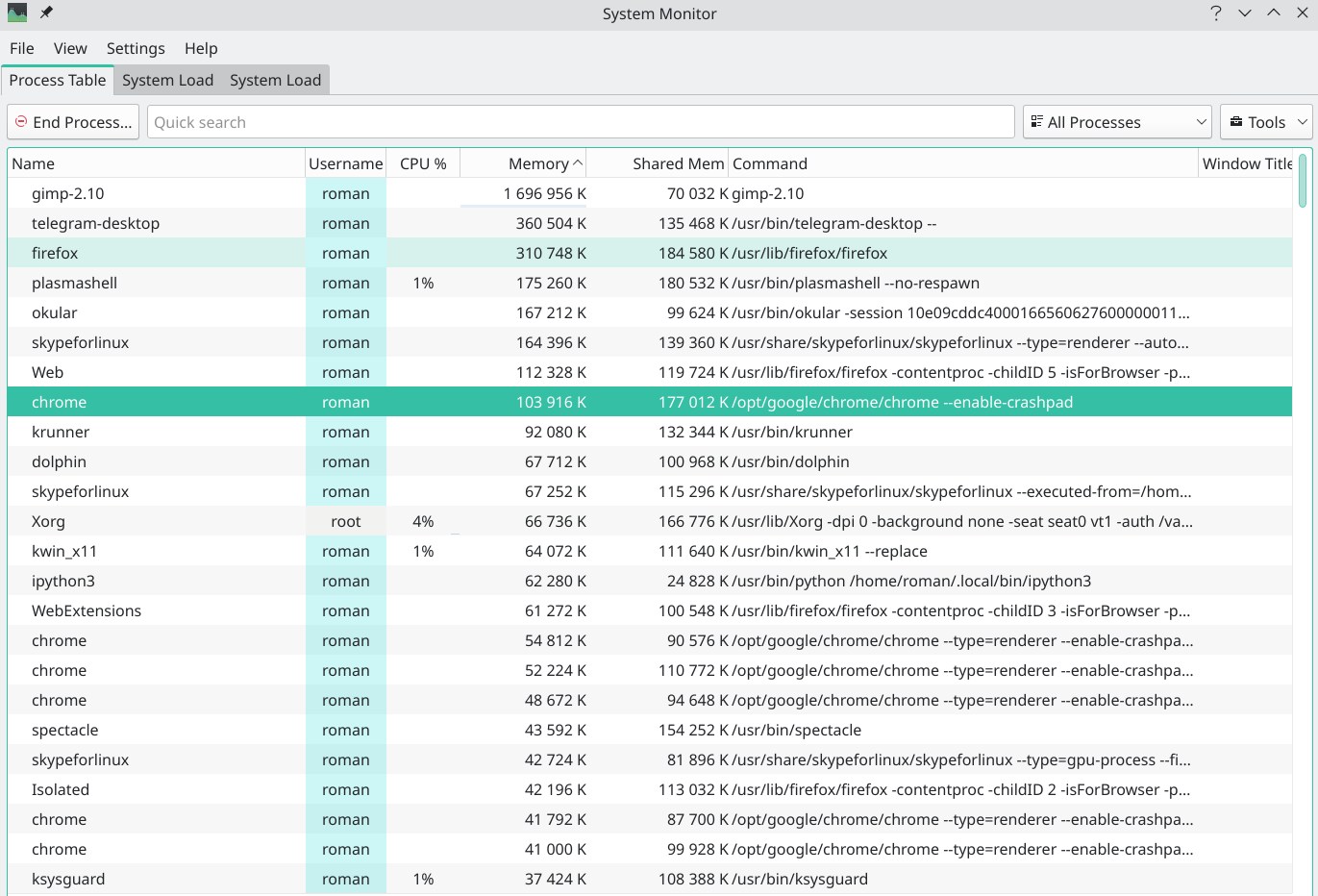This screenshot has width=1318, height=896.
Task: Minimize window using title bar down chevron
Action: (1245, 13)
